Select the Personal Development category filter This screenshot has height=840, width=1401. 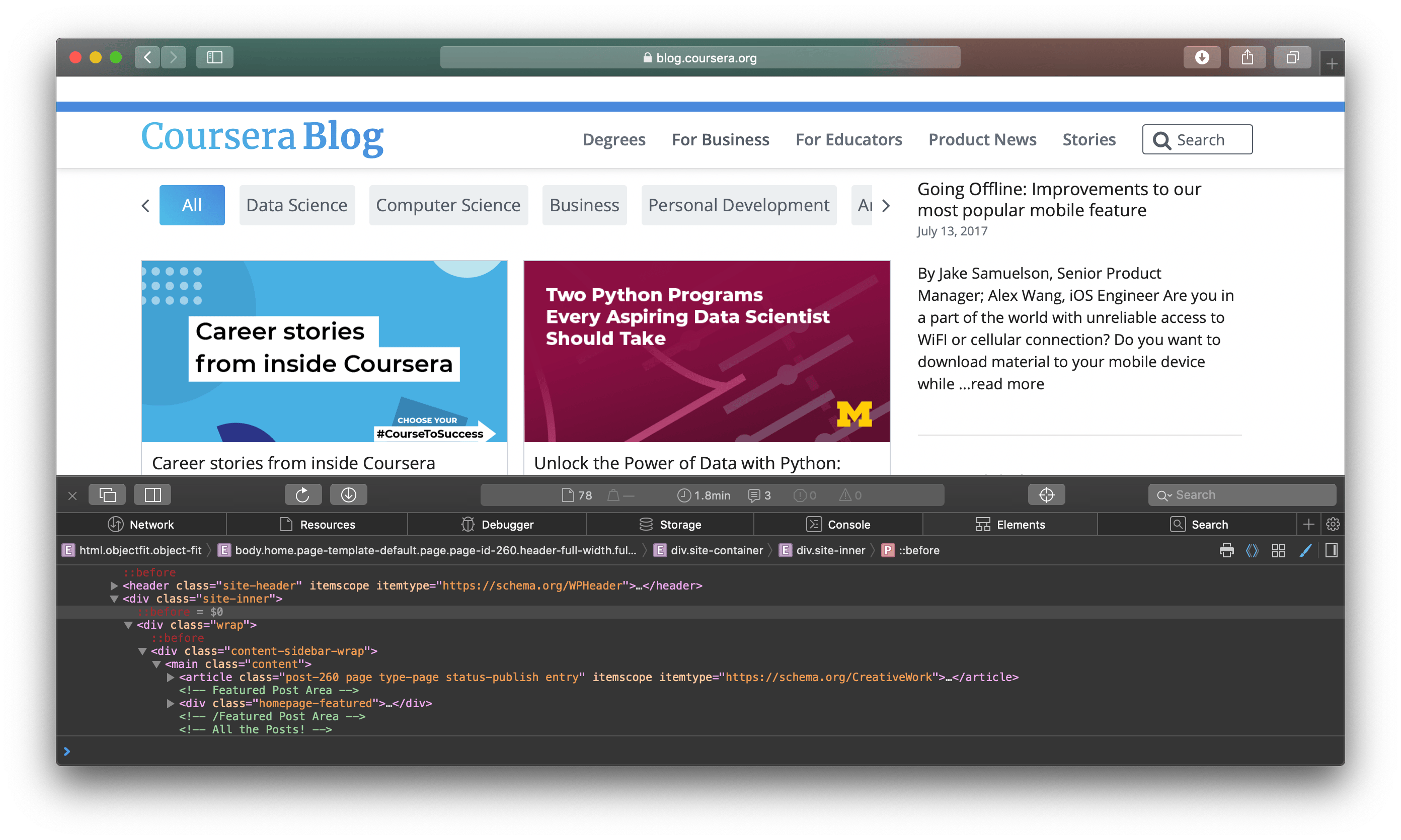(738, 205)
